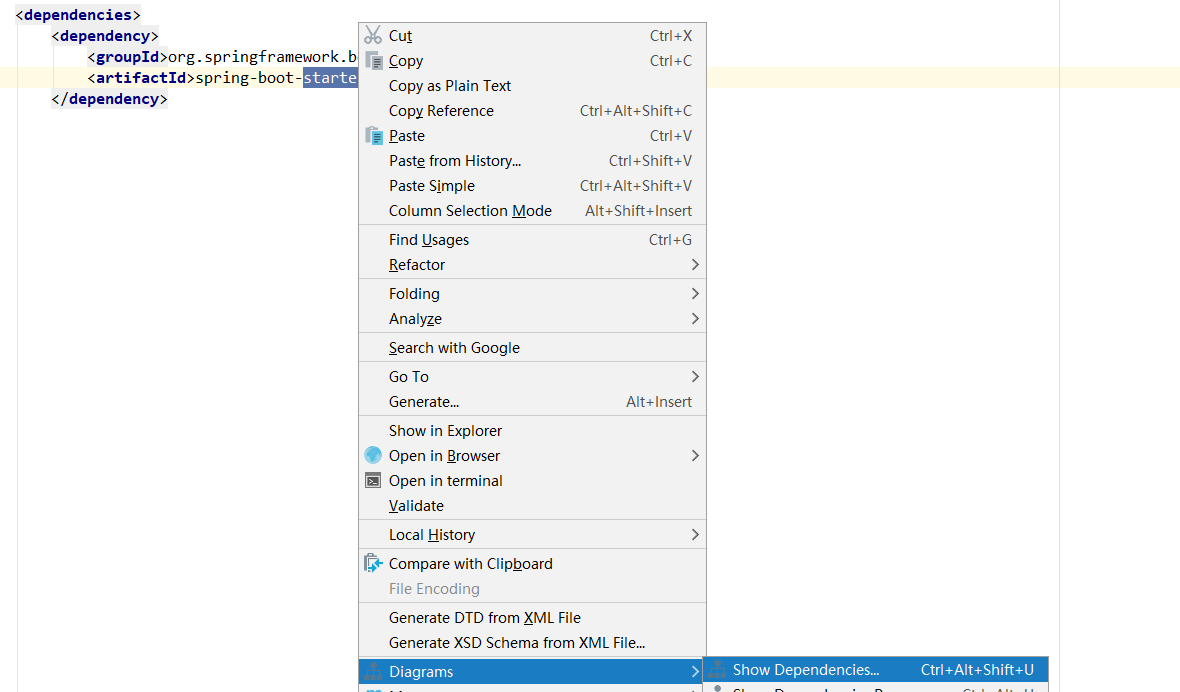Expand the Folding submenu arrow
This screenshot has width=1180, height=692.
pos(695,294)
